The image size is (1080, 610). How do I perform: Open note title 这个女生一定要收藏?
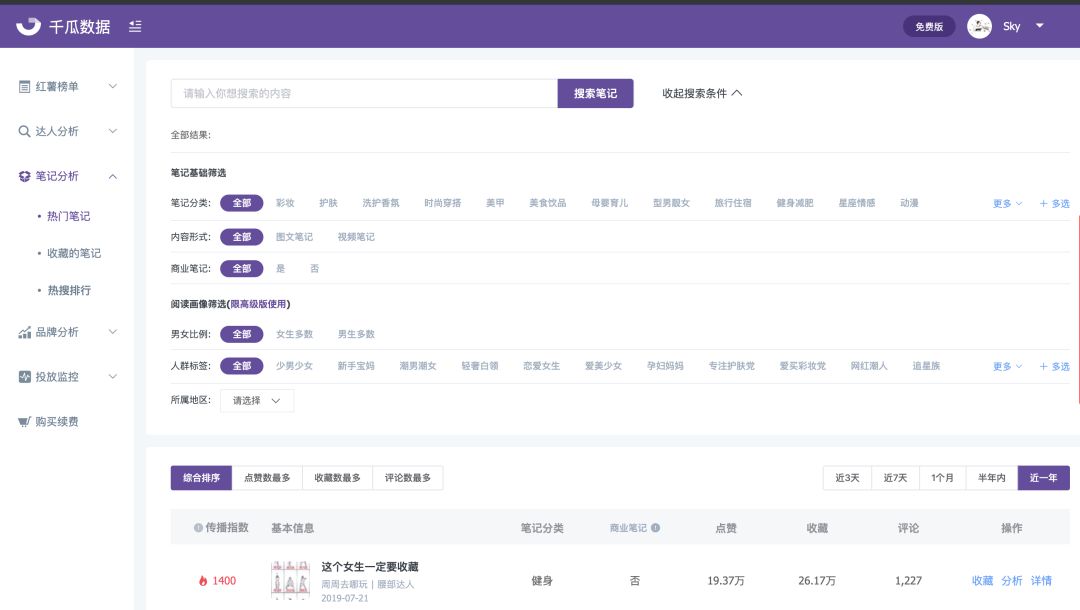370,567
